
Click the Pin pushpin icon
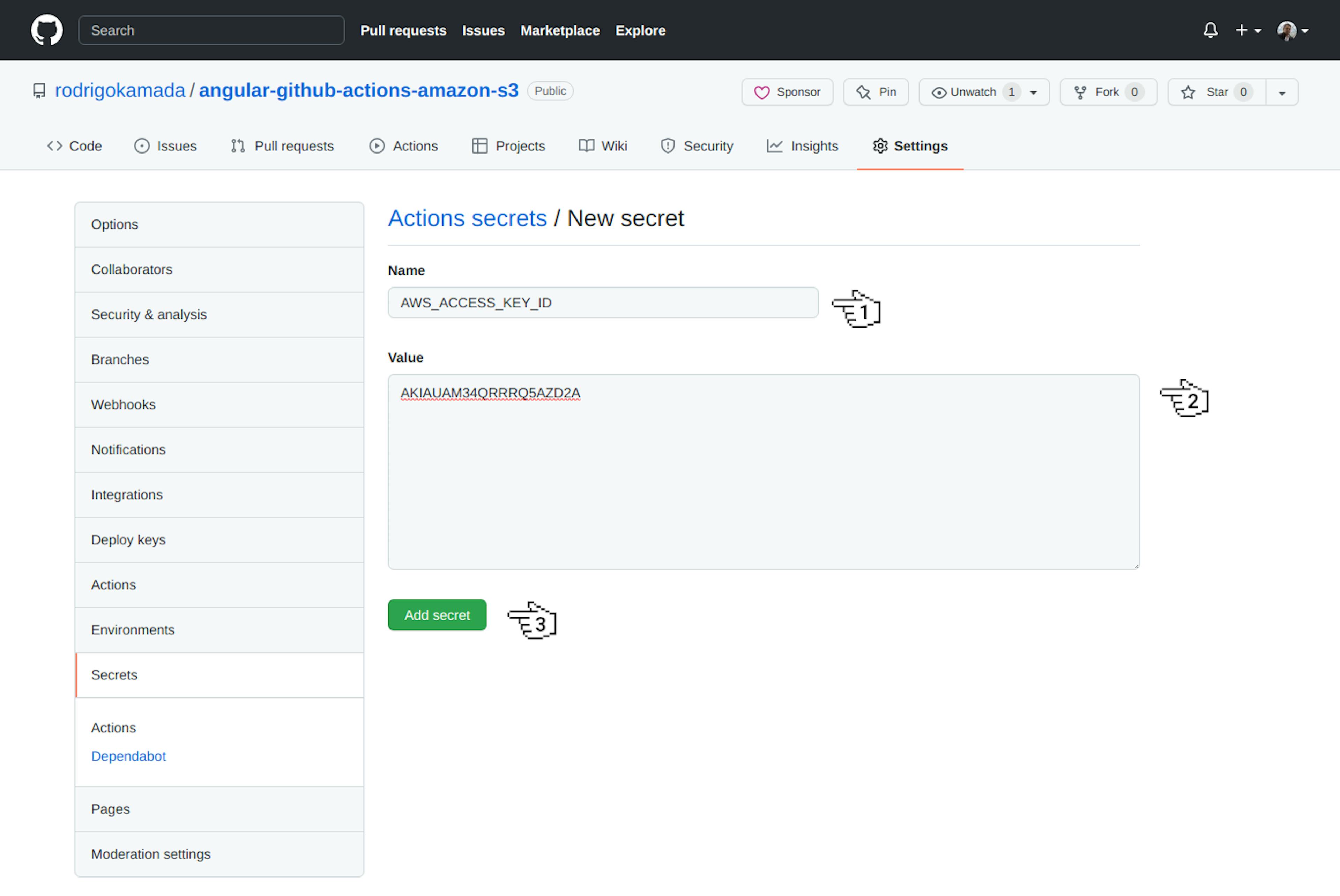[863, 92]
